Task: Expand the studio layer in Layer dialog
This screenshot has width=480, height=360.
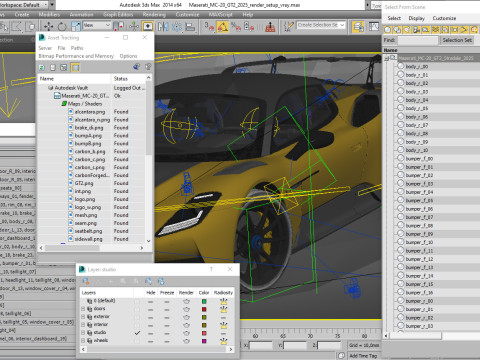Action: click(x=83, y=333)
